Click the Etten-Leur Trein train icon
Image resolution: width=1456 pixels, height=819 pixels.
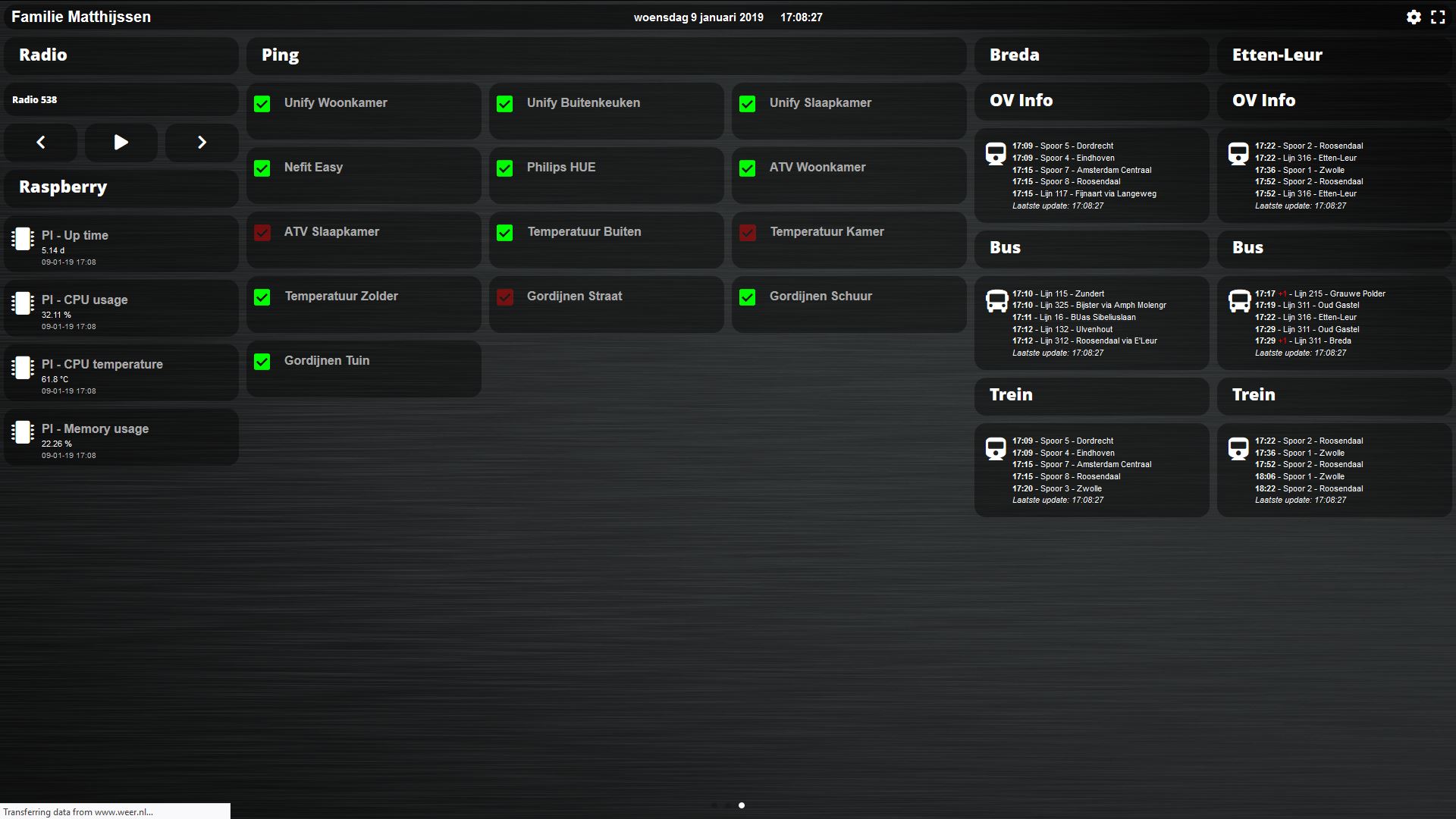[1238, 448]
